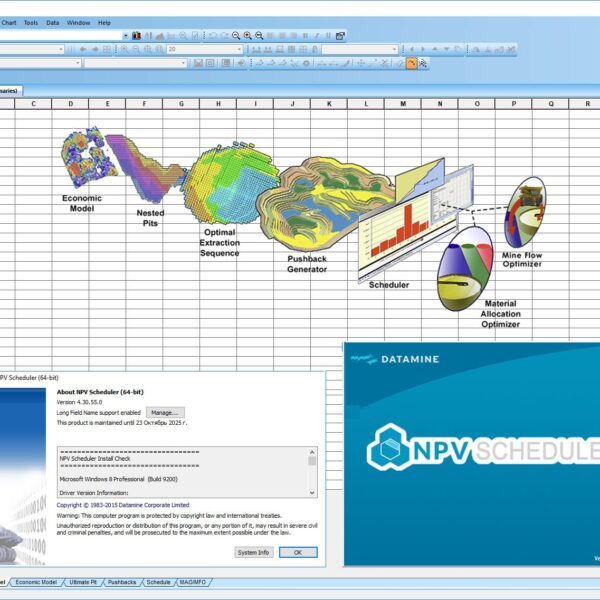Open the empty combo box beside the lock icon
600x600 pixels.
tap(395, 49)
